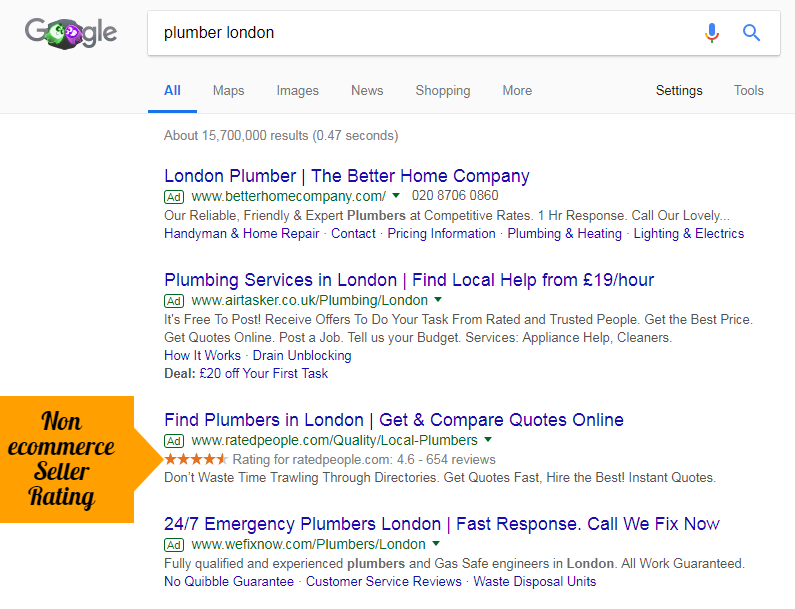This screenshot has height=609, width=795.
Task: Expand dropdown arrow next to ratedpeople.com URL
Action: tap(488, 440)
